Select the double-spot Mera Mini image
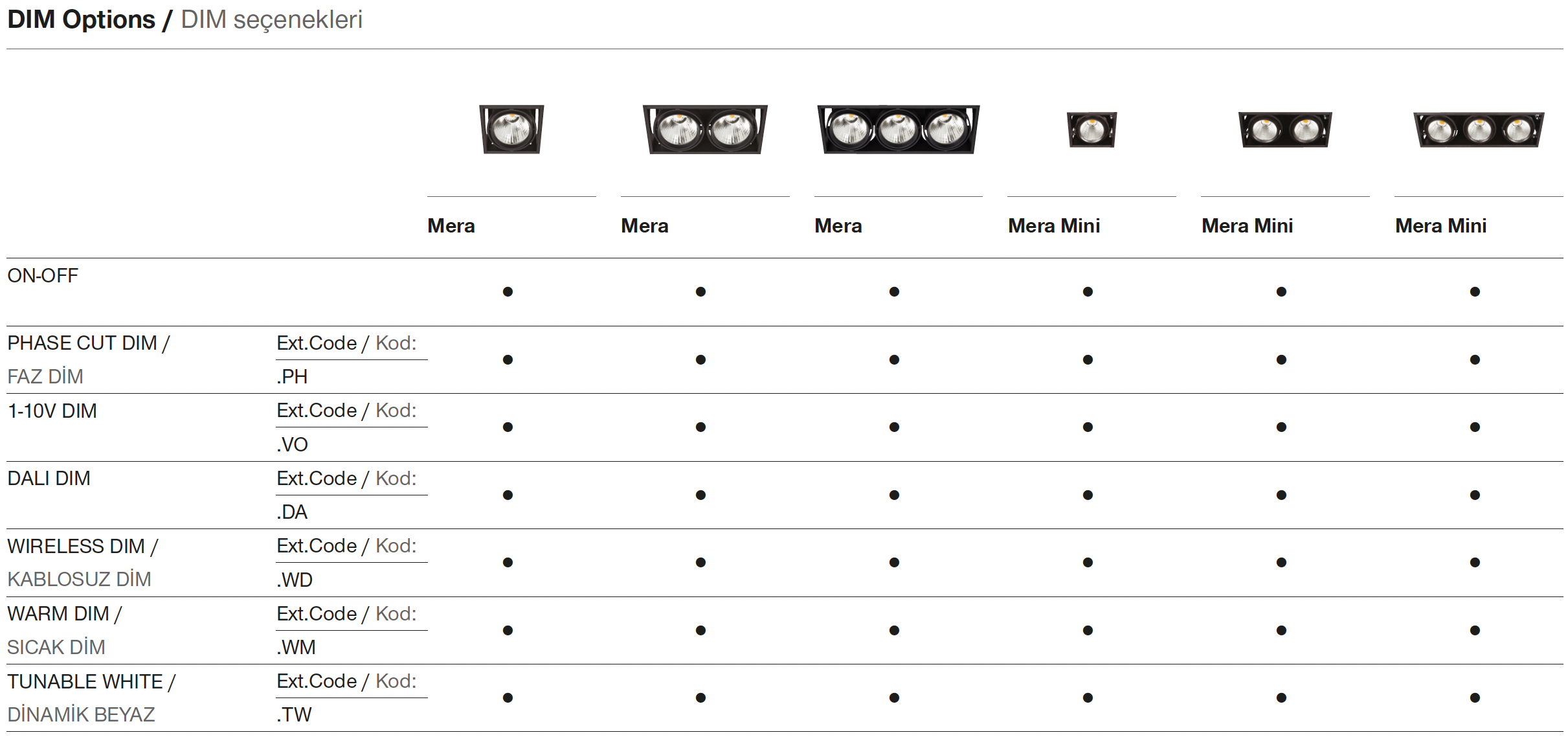The width and height of the screenshot is (1568, 737). coord(1285,129)
